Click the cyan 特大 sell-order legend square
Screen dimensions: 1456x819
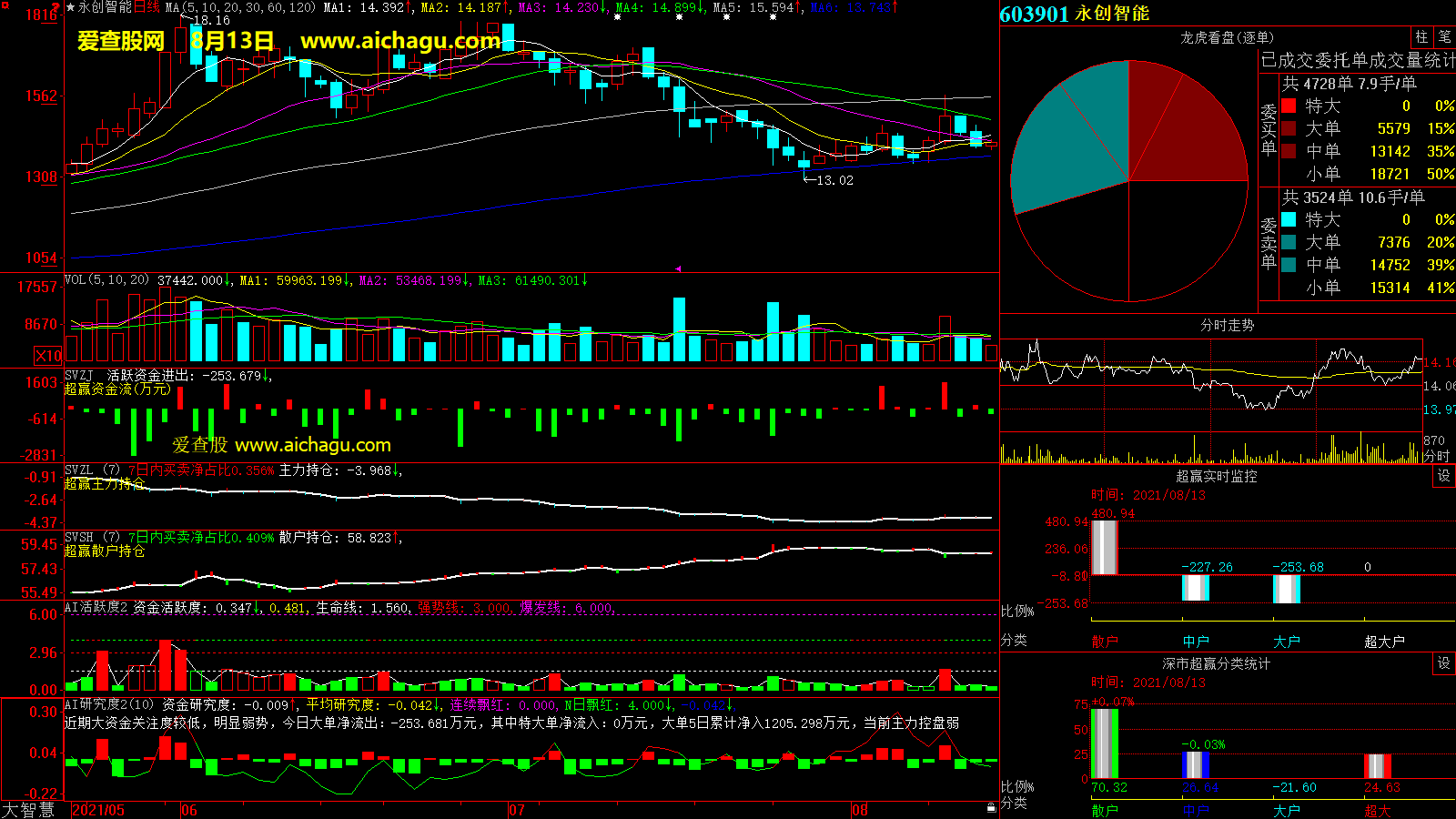point(1289,219)
